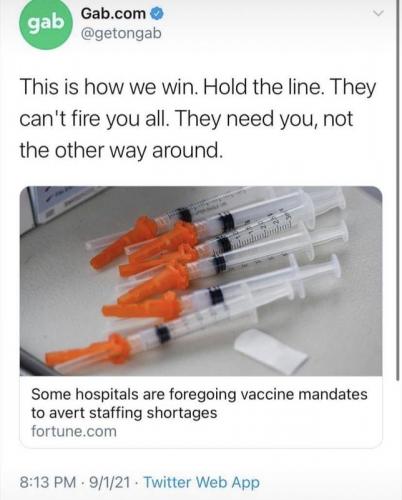Click the blue verified badge
This screenshot has height=500, width=402.
[156, 14]
